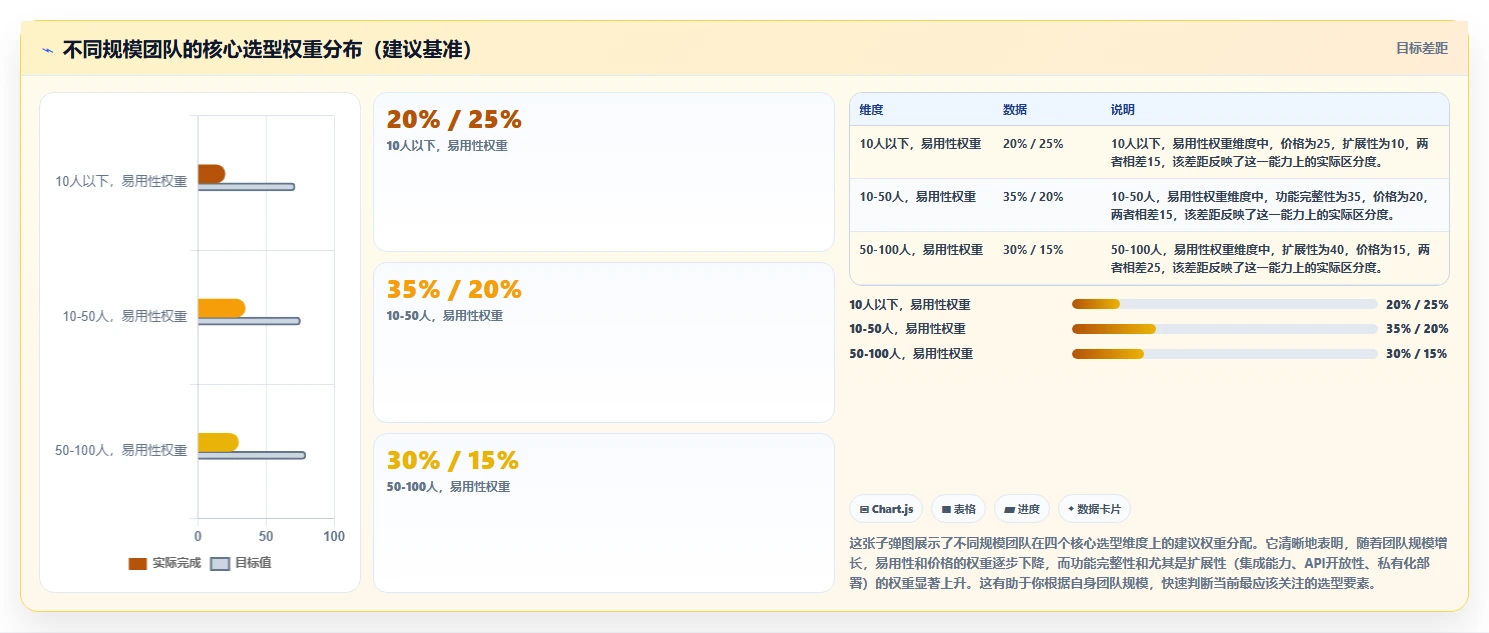This screenshot has width=1489, height=633.
Task: Click progress list value 30% / 15%
Action: pyautogui.click(x=1417, y=354)
